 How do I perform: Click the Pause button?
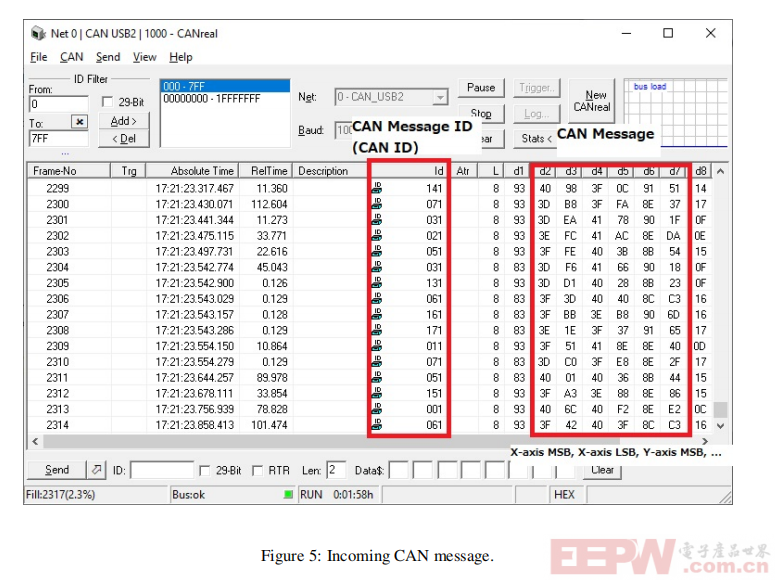pos(481,88)
